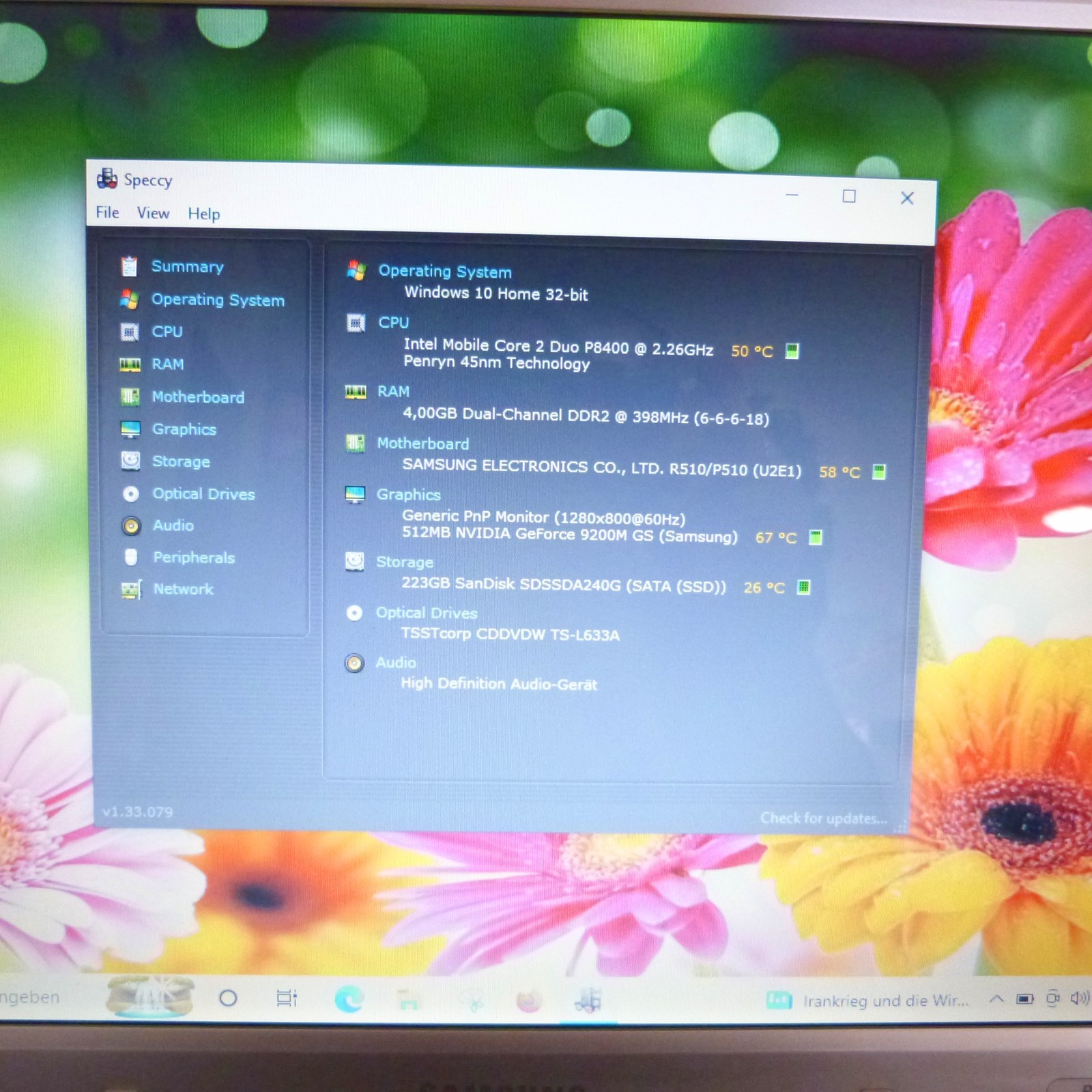Click the CPU temperature graph icon next to 50 °C
1092x1092 pixels.
792,351
